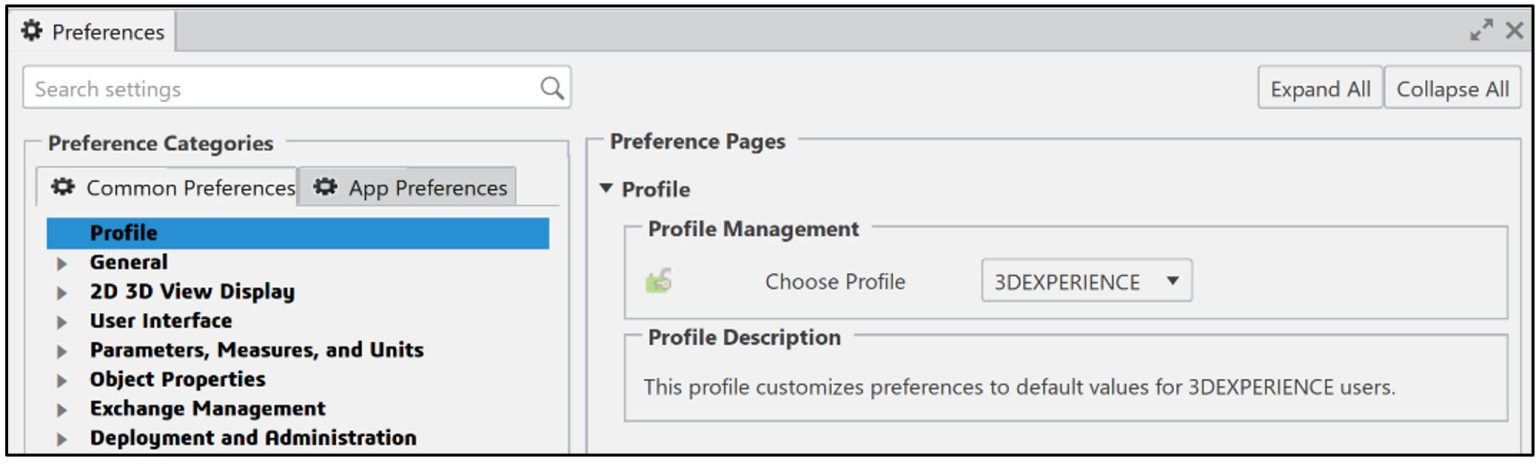Select the Common Preferences tab
This screenshot has height=464, width=1536.
173,188
